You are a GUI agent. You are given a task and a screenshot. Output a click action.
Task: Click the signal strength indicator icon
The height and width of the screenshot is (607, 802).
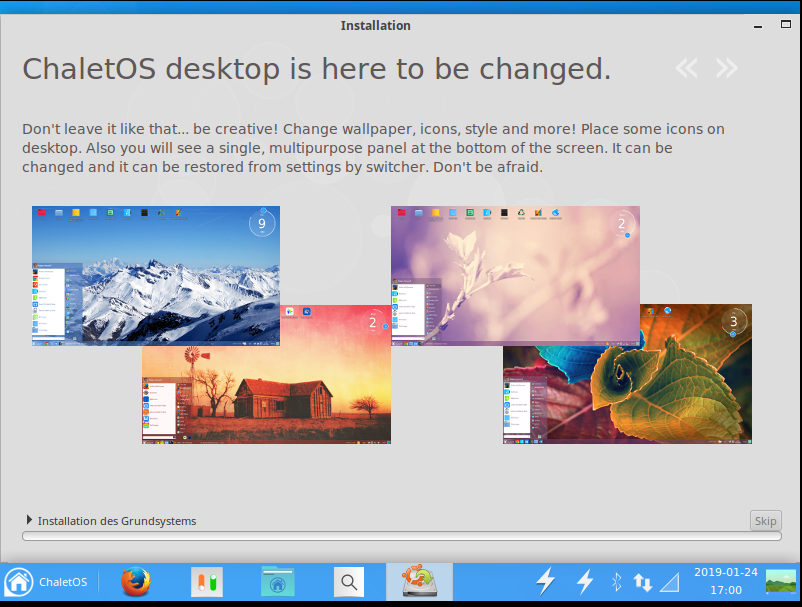[670, 581]
